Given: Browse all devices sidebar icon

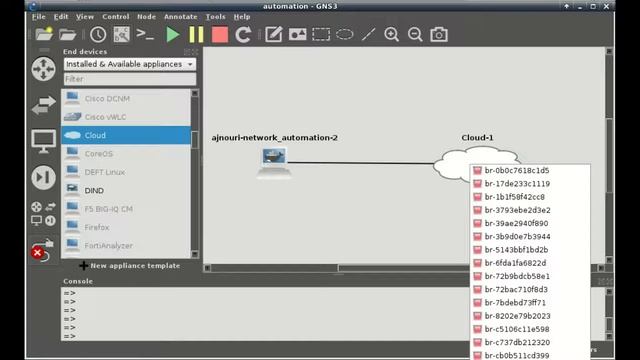Looking at the screenshot, I should [x=43, y=213].
